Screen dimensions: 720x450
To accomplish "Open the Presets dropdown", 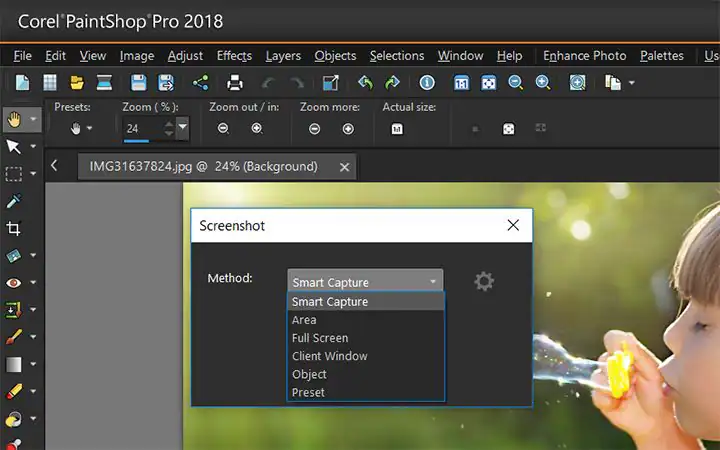I will click(x=81, y=129).
